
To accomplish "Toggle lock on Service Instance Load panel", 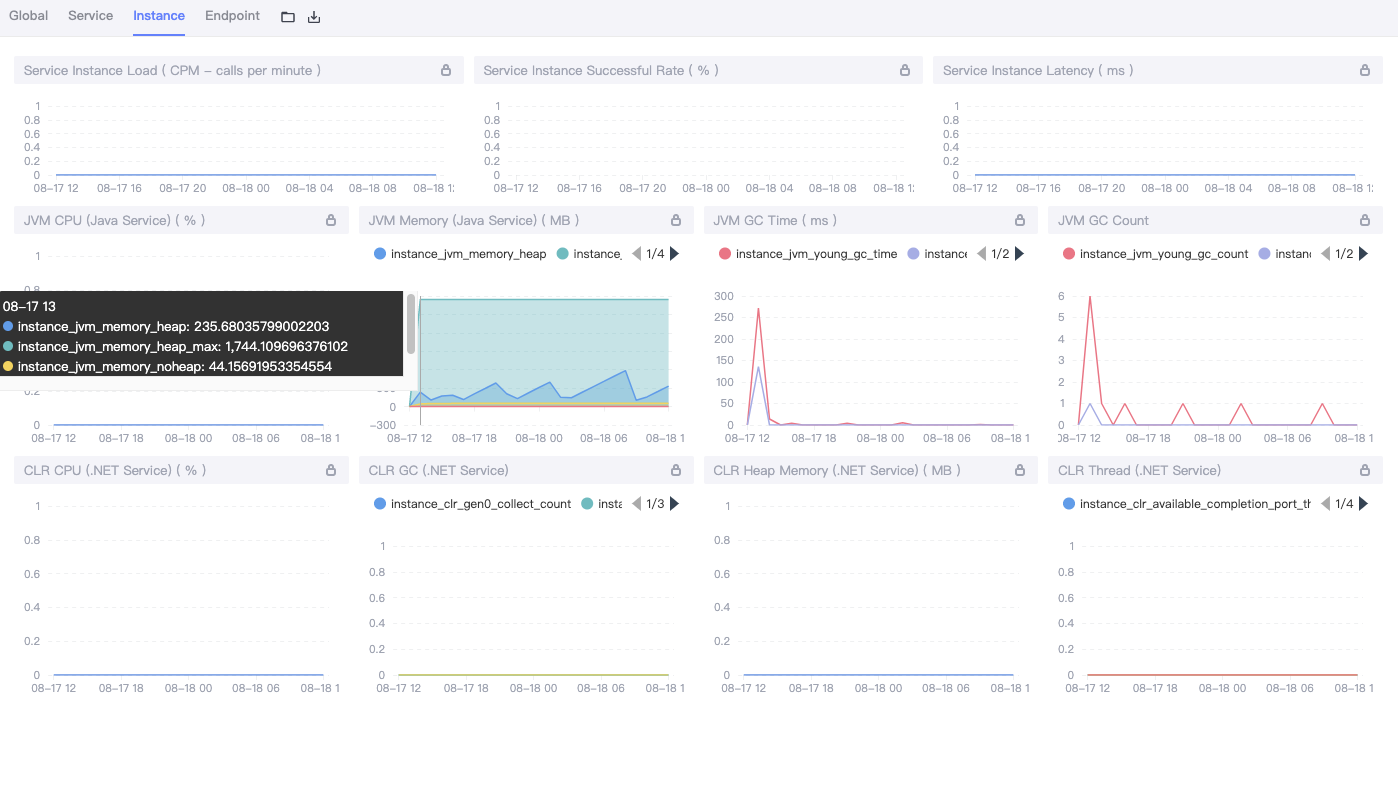I will click(x=446, y=70).
